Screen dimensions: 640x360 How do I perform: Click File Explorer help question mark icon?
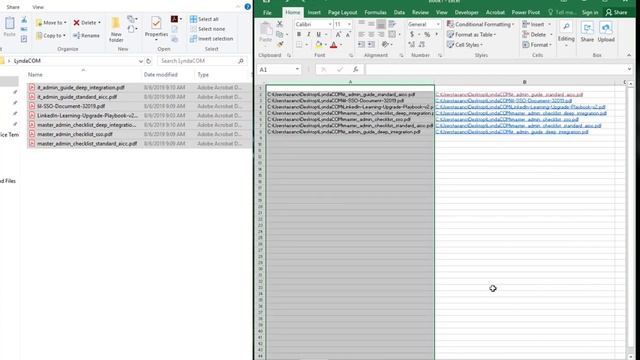(247, 7)
